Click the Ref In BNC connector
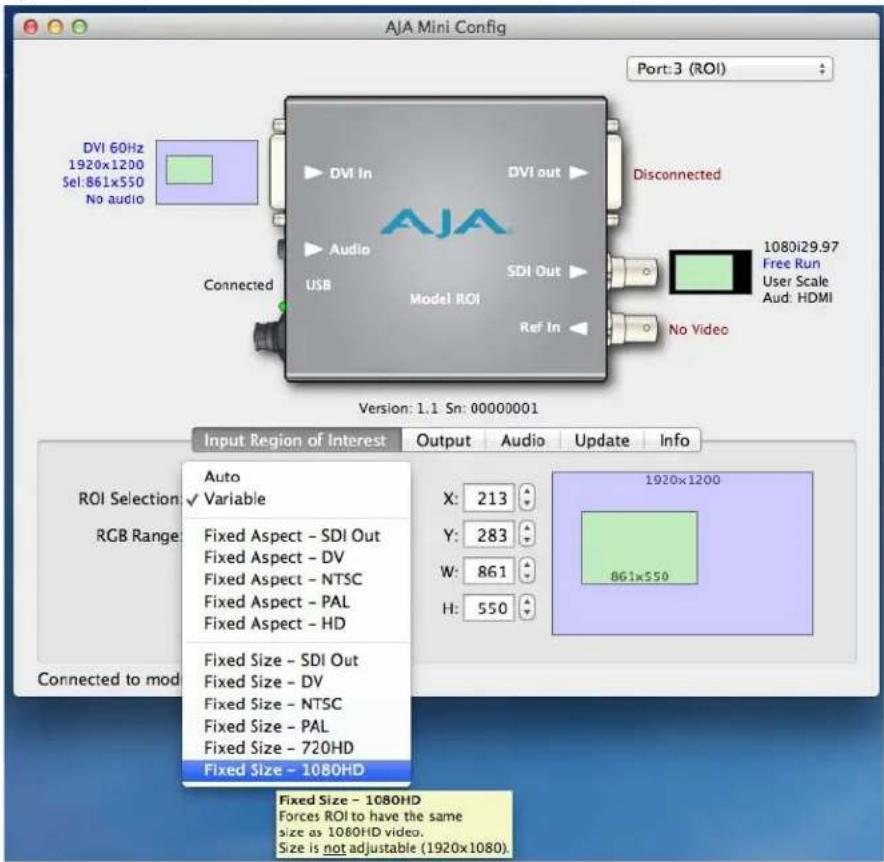 tap(634, 328)
